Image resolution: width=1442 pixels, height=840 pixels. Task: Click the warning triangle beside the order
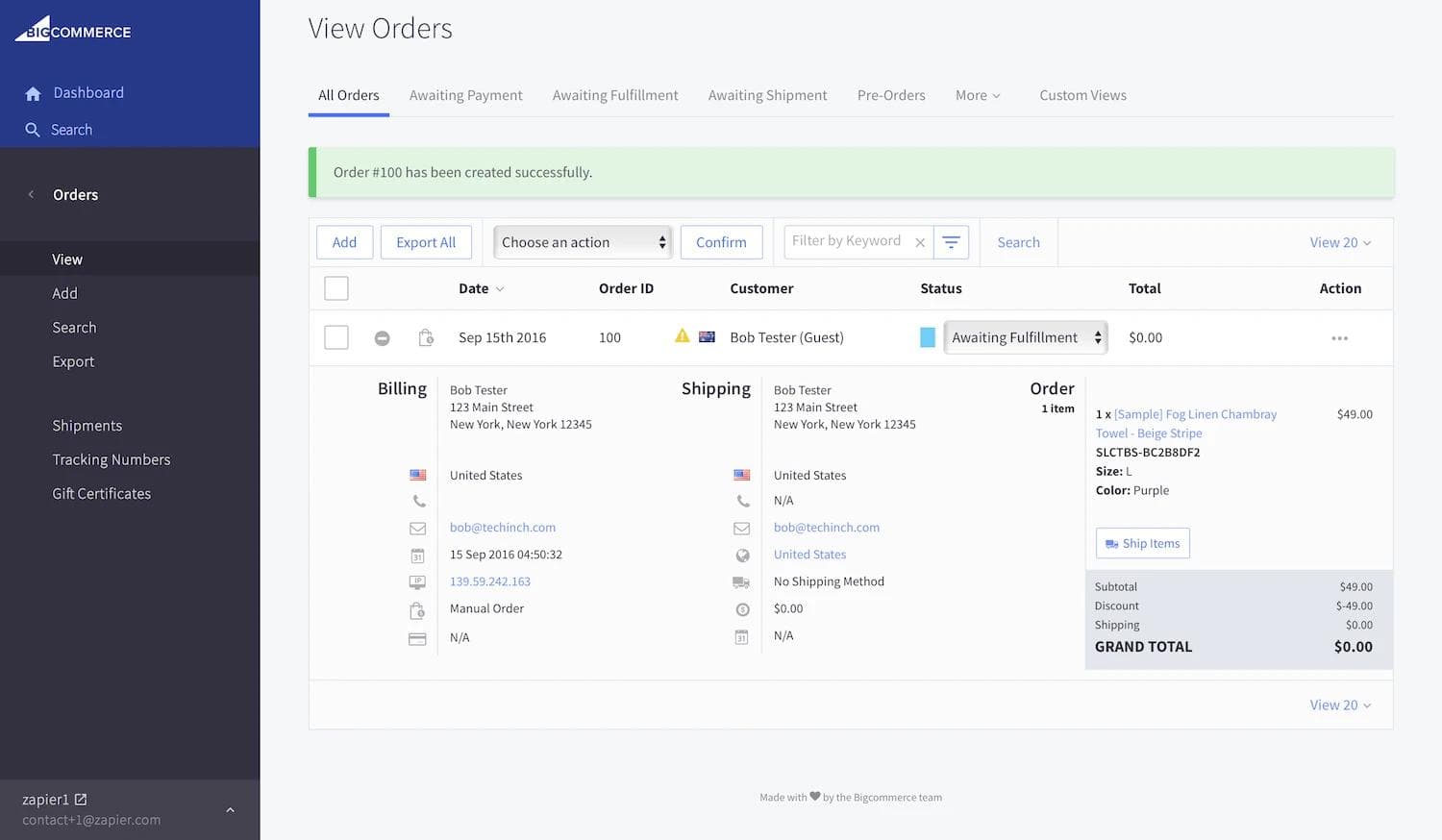pos(682,336)
